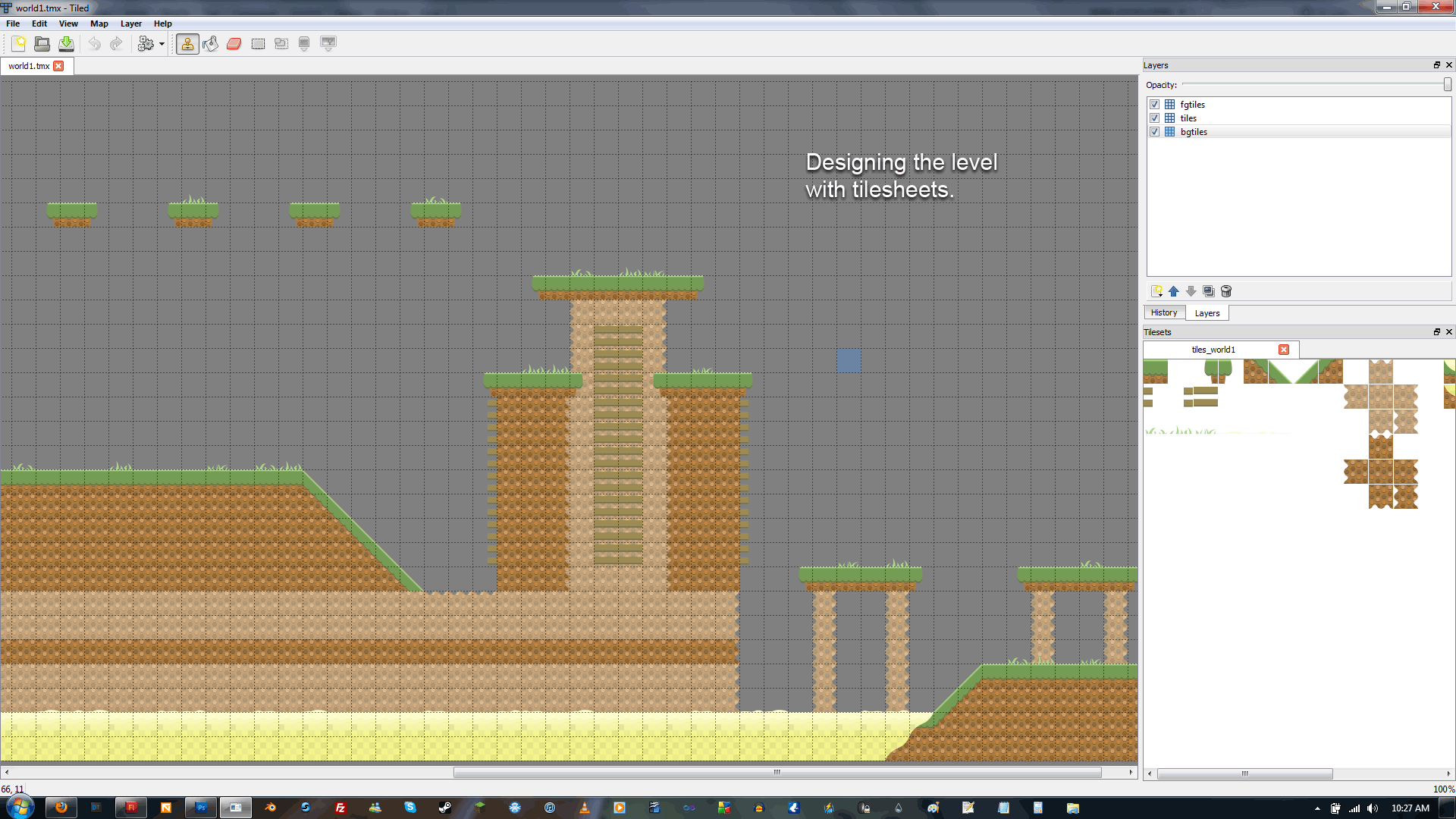Float the Layers panel
The width and height of the screenshot is (1456, 819).
click(x=1436, y=65)
